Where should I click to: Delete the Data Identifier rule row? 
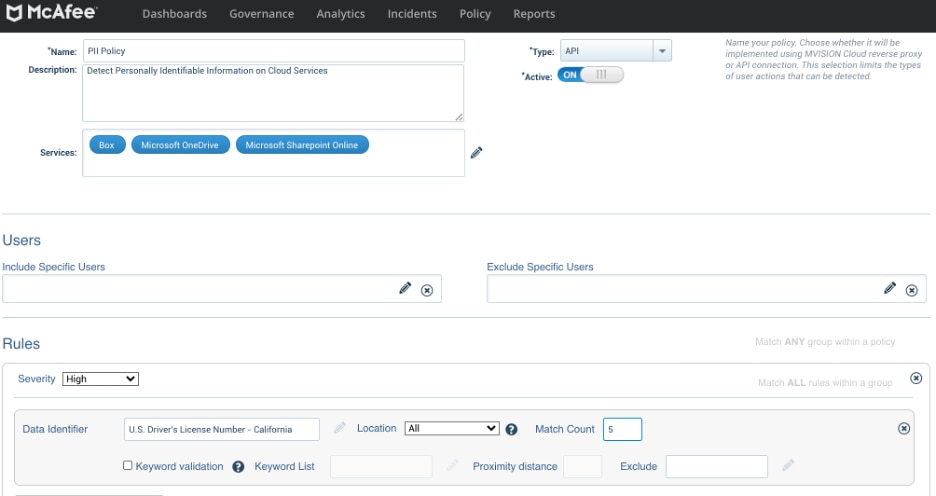coord(904,429)
